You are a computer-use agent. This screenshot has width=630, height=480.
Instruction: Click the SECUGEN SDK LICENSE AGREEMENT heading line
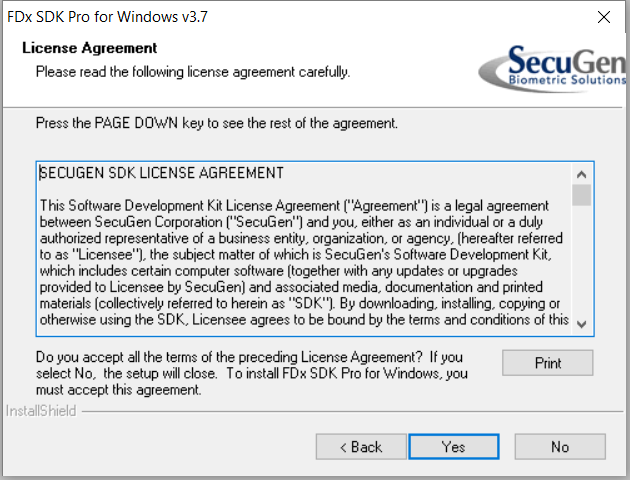pos(162,173)
